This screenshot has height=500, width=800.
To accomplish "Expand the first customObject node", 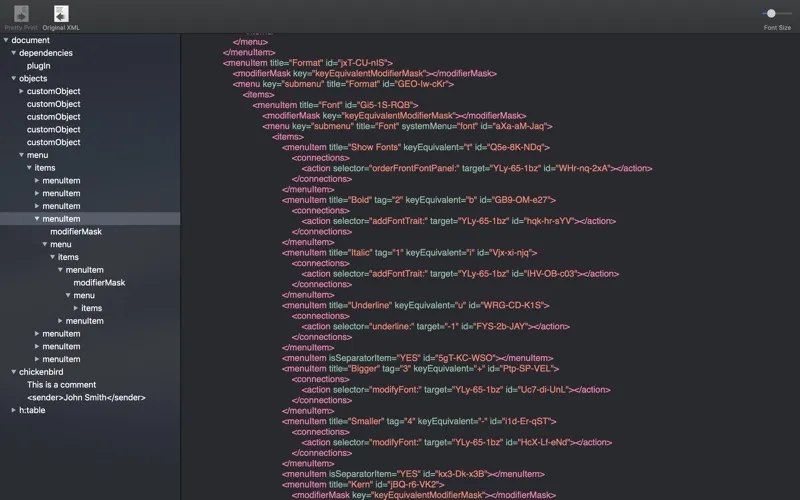I will pyautogui.click(x=22, y=91).
